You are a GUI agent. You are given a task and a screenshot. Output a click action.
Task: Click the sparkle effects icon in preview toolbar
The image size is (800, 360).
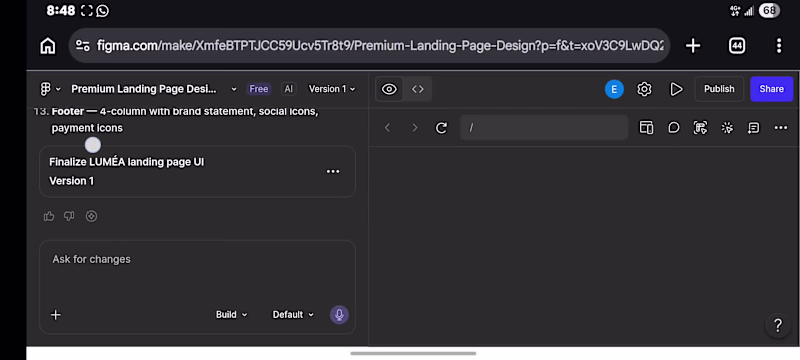coord(727,128)
